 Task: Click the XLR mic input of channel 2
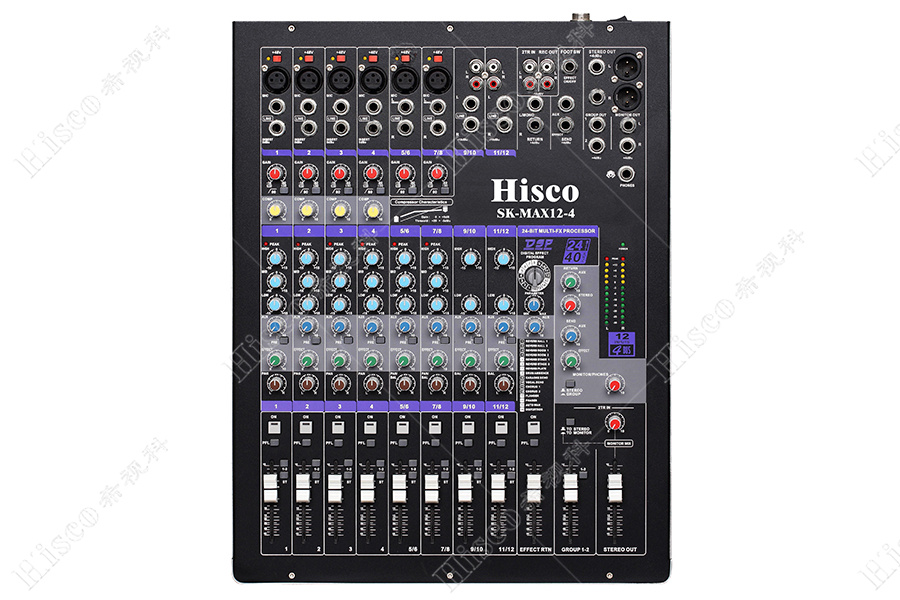point(305,76)
